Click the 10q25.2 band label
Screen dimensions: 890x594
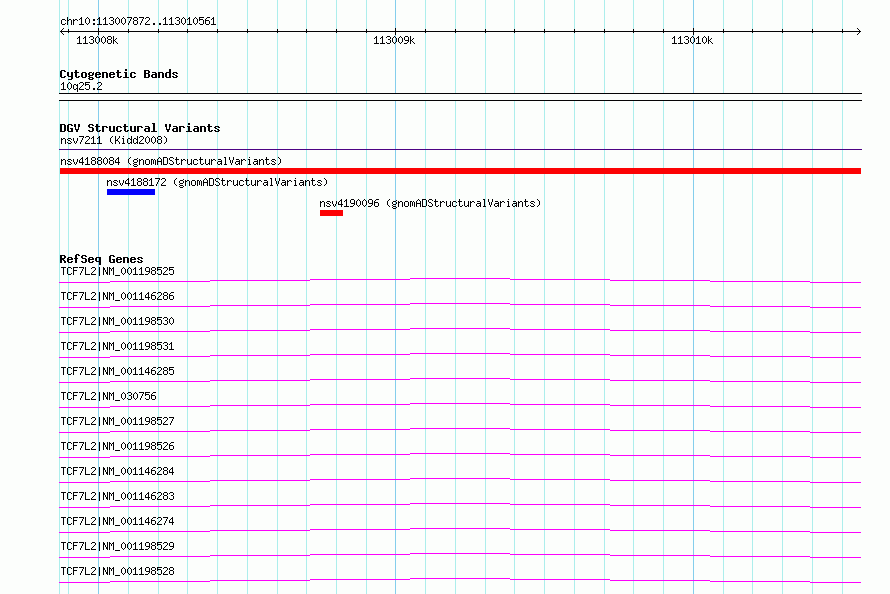(81, 86)
